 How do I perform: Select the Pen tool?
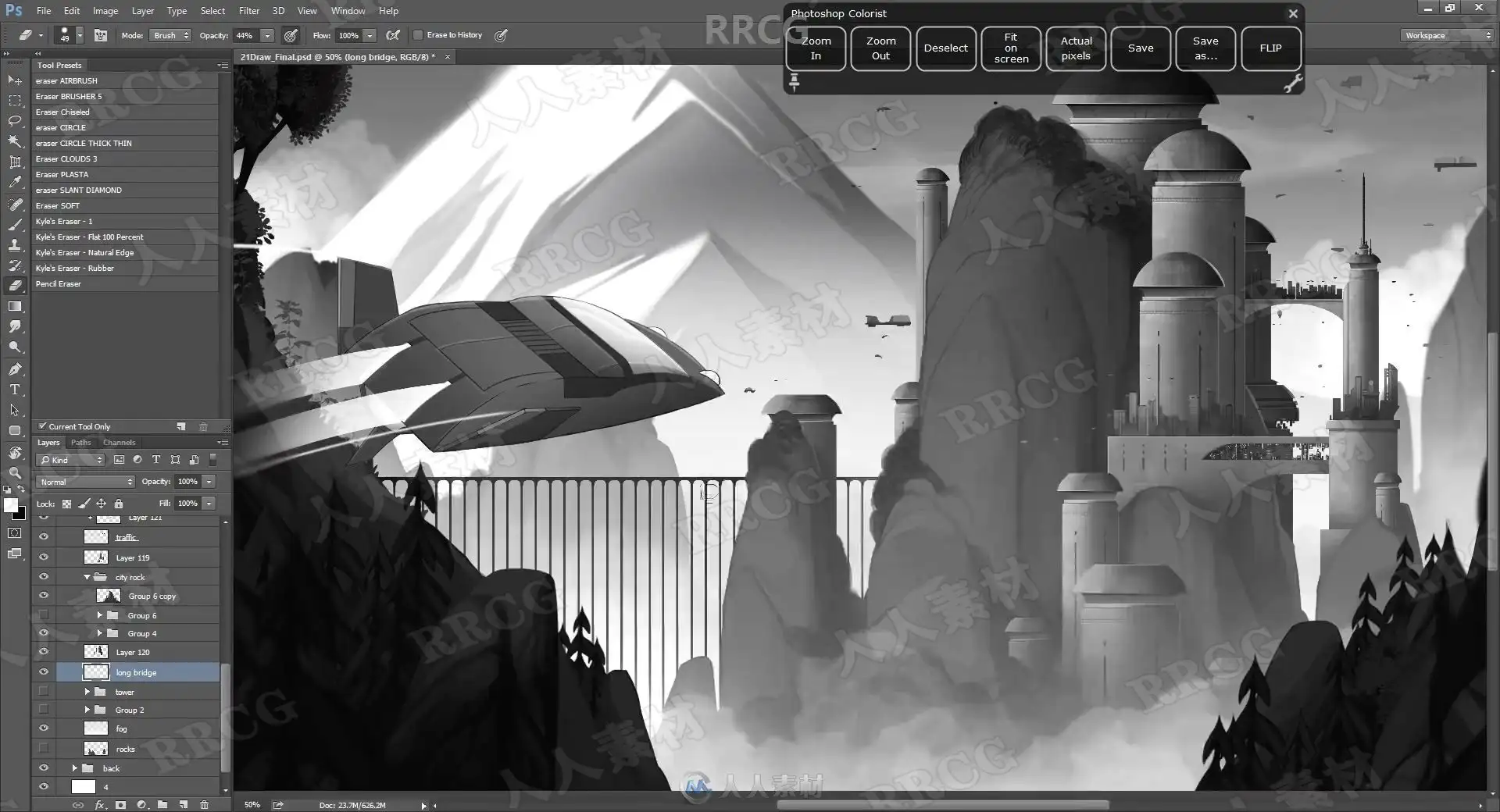(15, 369)
